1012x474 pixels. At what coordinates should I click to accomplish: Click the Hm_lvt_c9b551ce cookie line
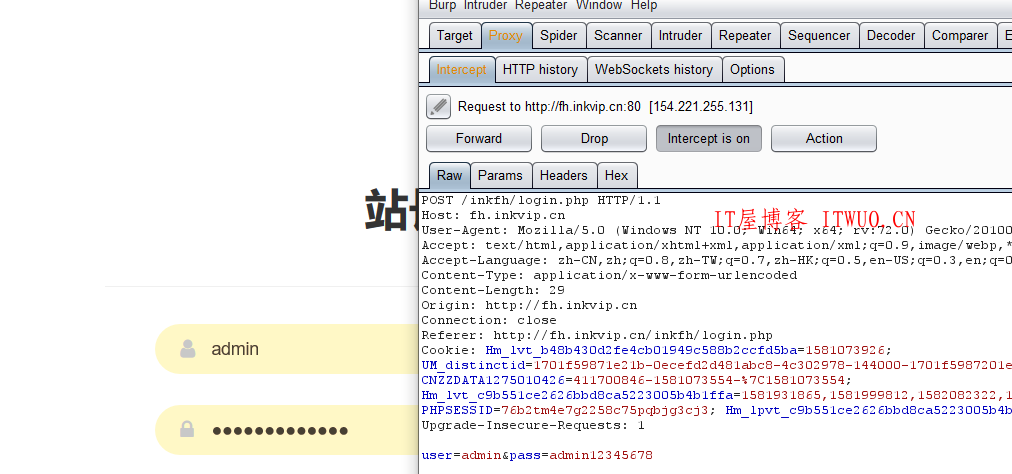(716, 395)
